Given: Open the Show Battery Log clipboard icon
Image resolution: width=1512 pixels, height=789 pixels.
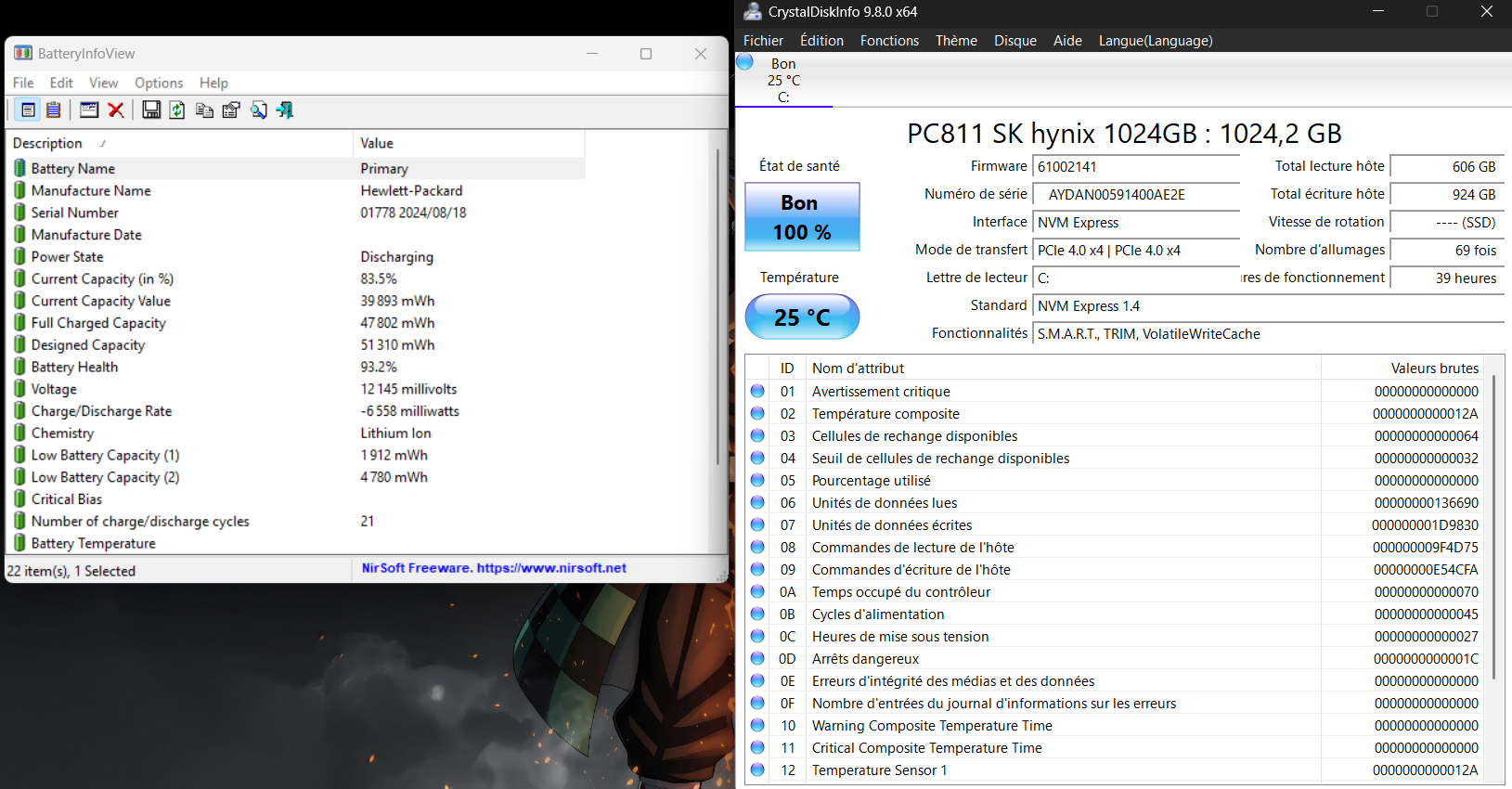Looking at the screenshot, I should click(54, 110).
